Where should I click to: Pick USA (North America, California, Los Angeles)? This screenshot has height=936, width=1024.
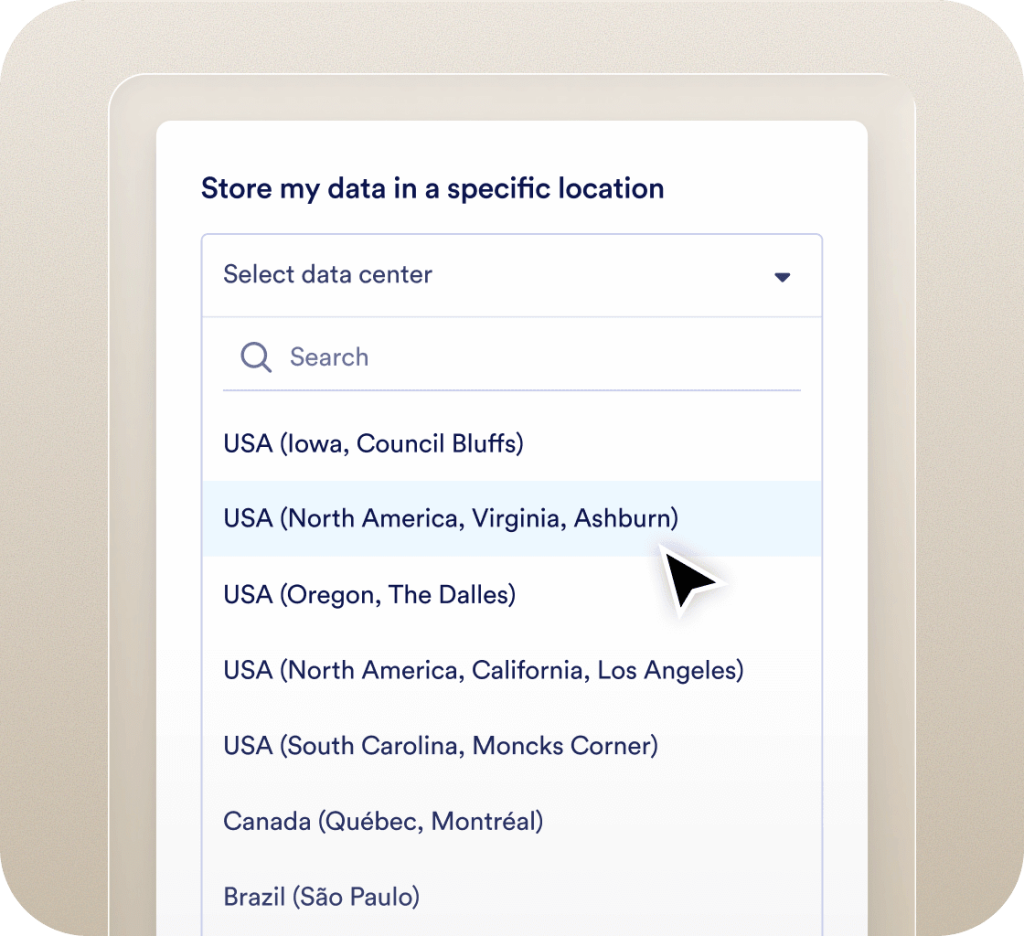click(483, 670)
